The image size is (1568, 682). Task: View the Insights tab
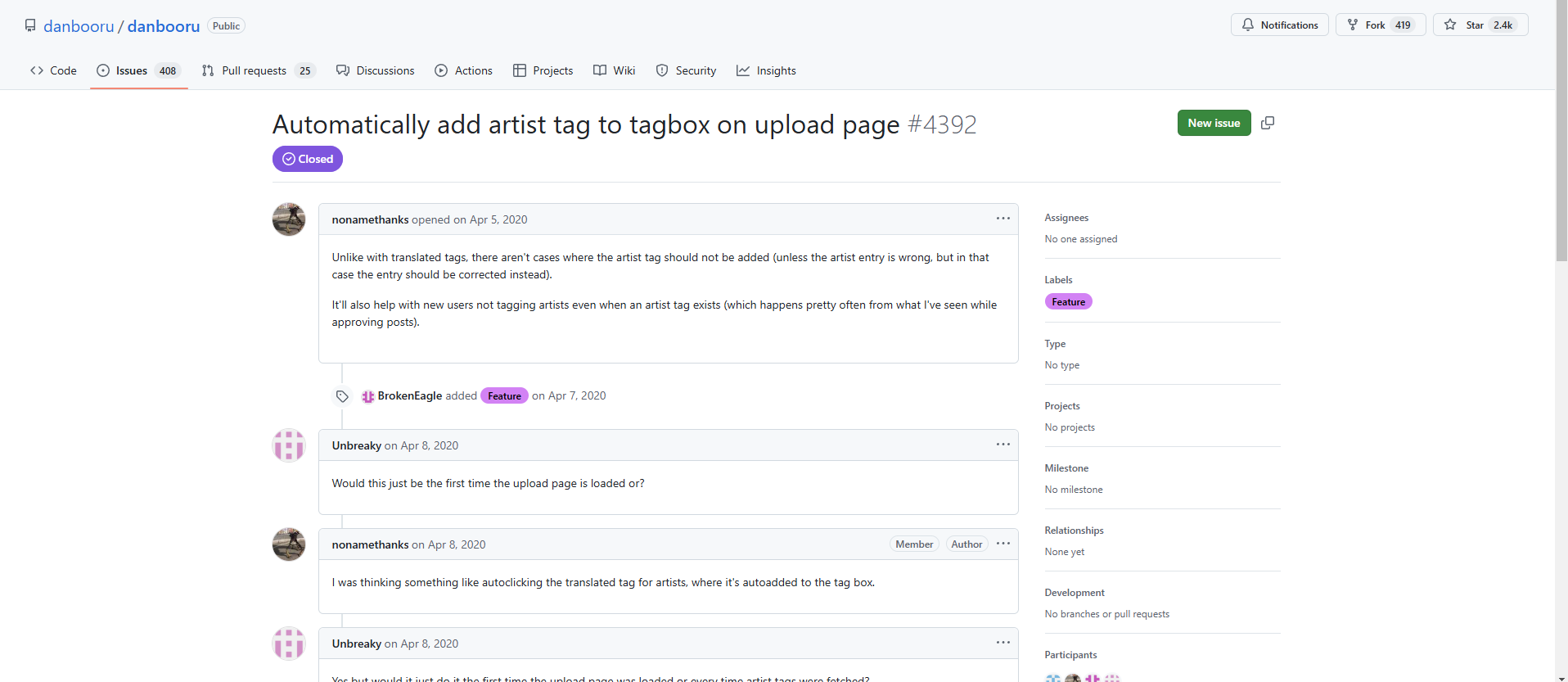coord(767,70)
